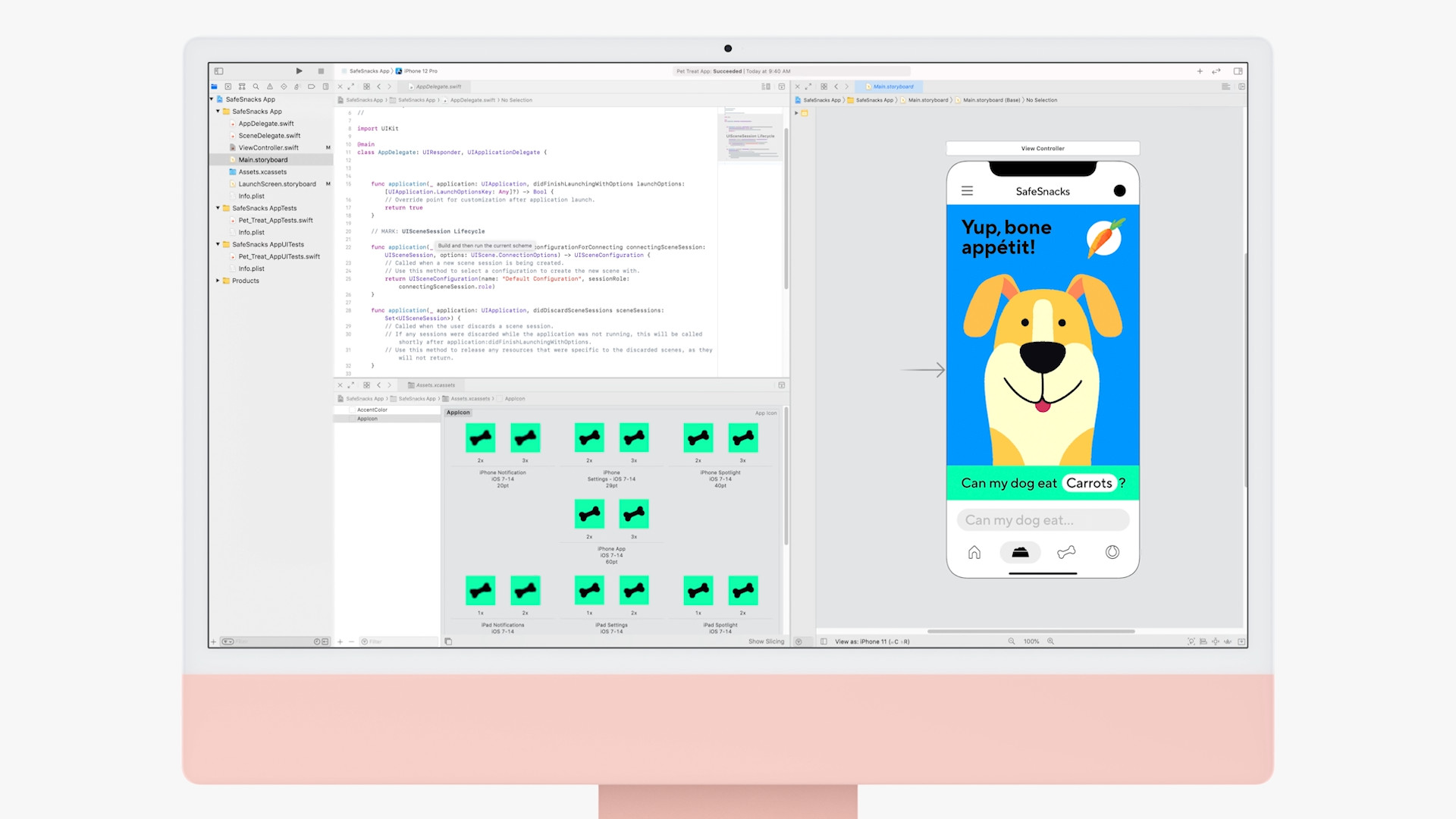This screenshot has height=819, width=1456.
Task: Toggle the right inspector panel
Action: [x=1238, y=71]
